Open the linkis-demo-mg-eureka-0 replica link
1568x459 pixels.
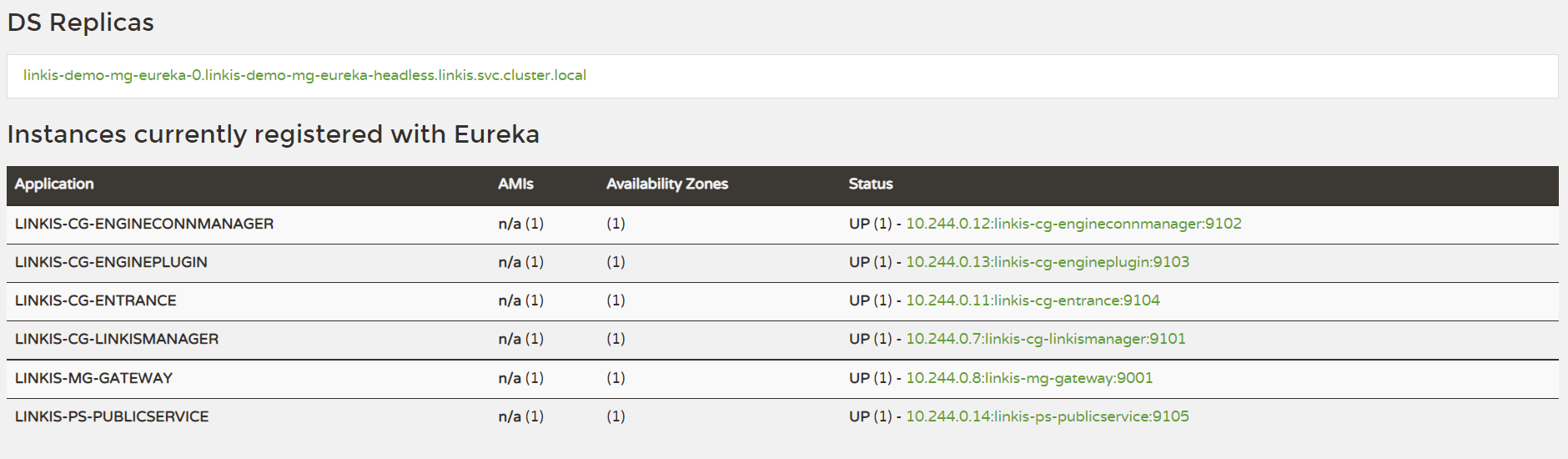[304, 75]
